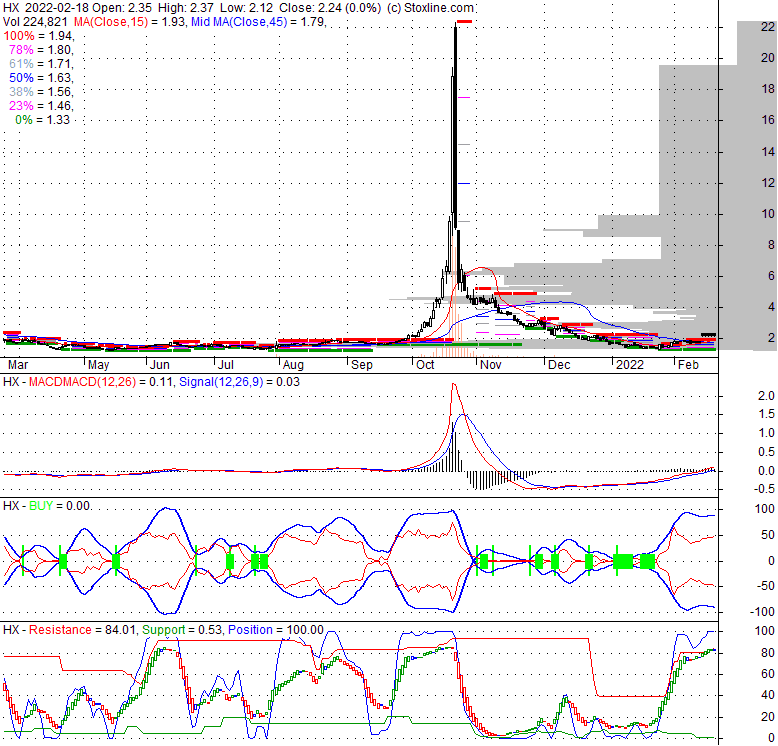This screenshot has width=778, height=746.
Task: Click the MACD line peak in October
Action: [453, 384]
